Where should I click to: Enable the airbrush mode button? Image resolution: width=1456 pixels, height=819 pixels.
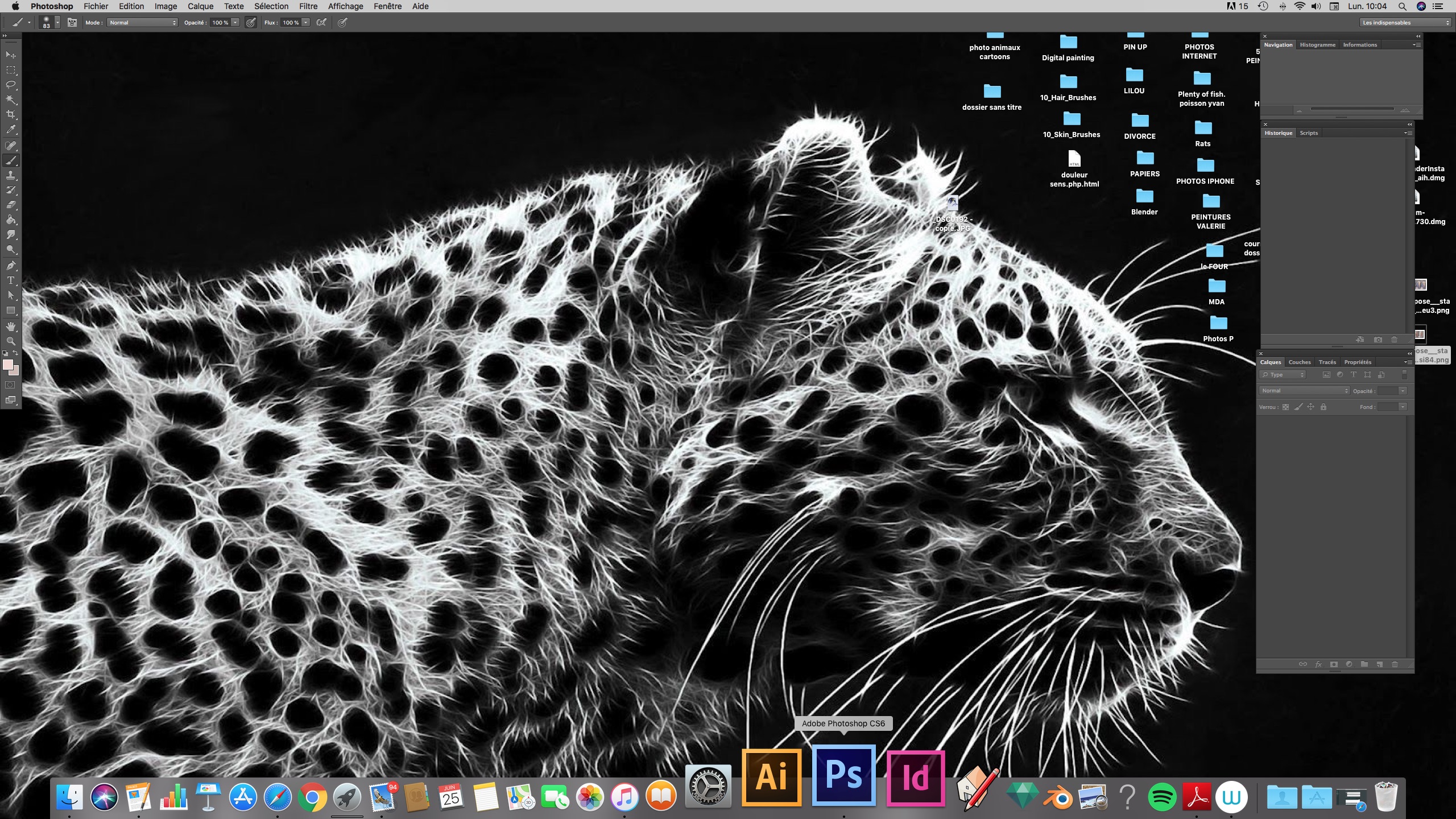(321, 23)
